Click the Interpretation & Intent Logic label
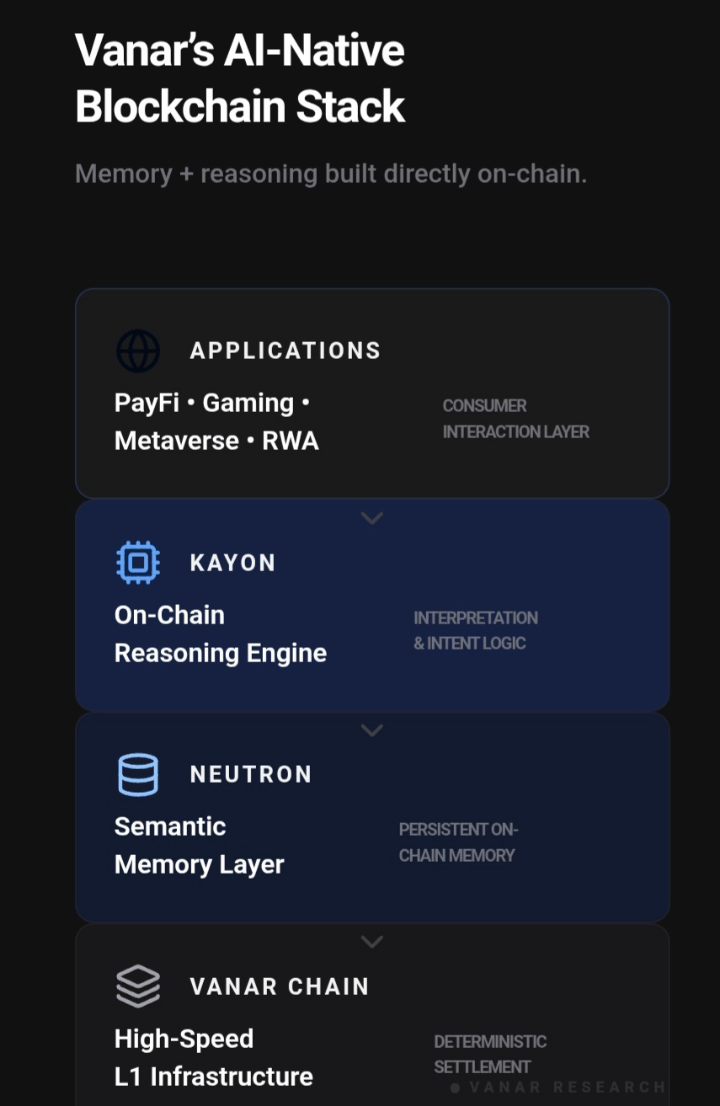Screen dimensions: 720x1106 pos(475,631)
